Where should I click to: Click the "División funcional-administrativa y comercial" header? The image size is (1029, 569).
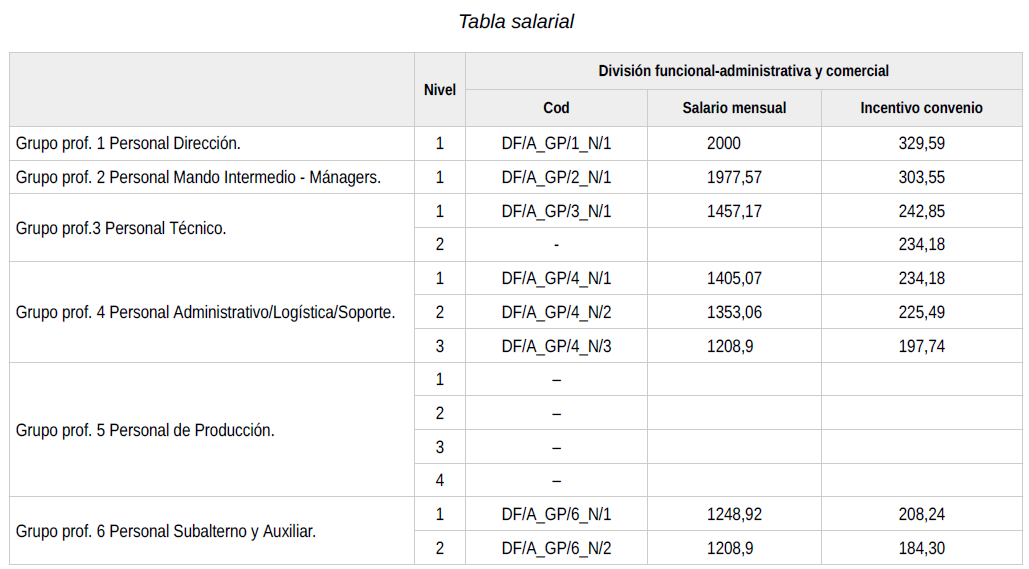[x=743, y=71]
